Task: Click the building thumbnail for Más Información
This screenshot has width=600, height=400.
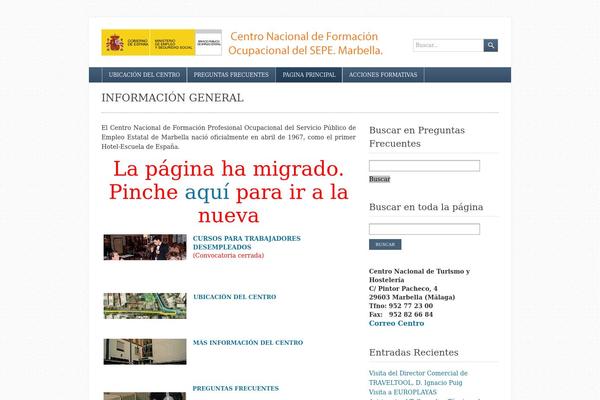Action: coord(145,351)
